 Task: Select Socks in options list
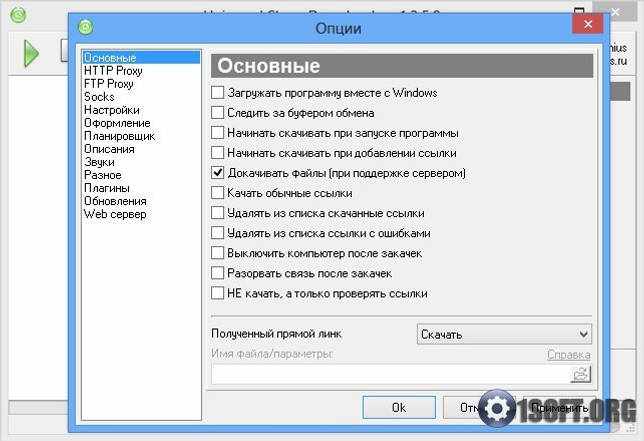tap(99, 97)
